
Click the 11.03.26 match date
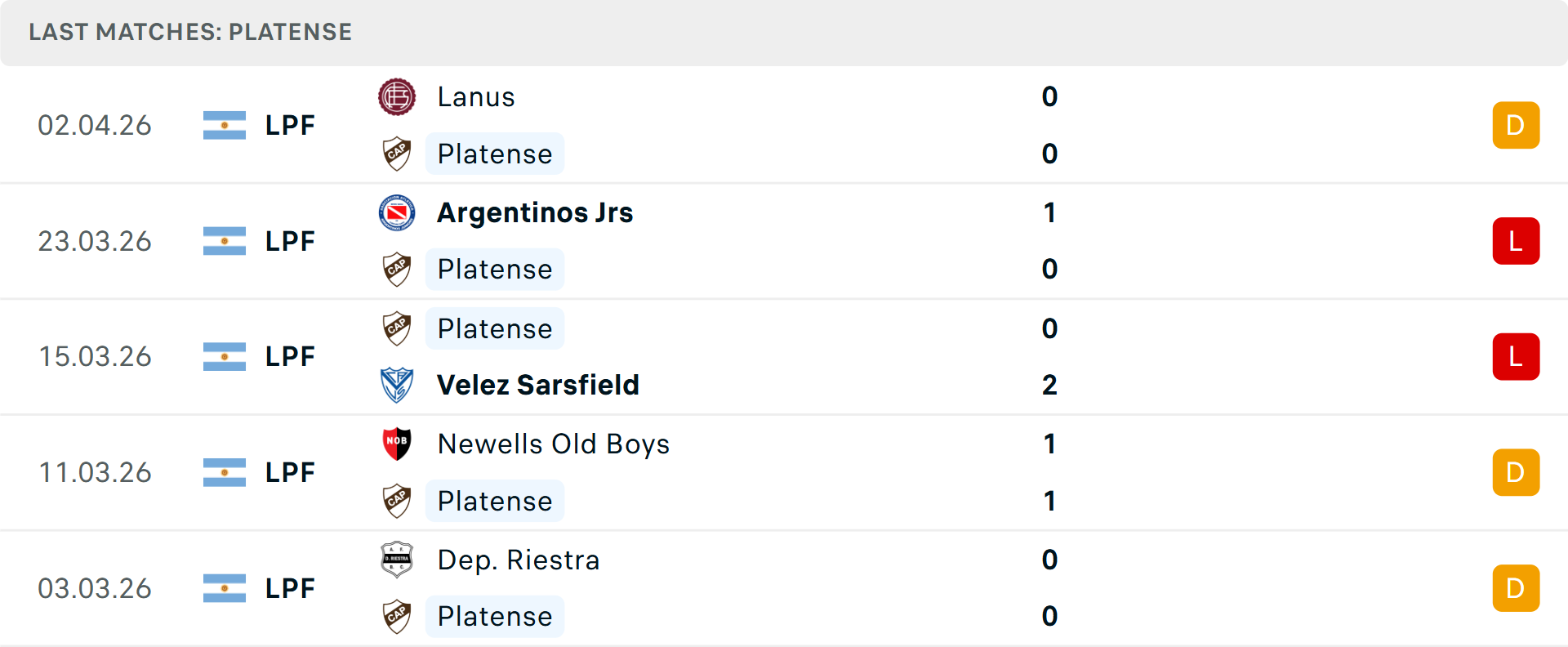tap(96, 473)
